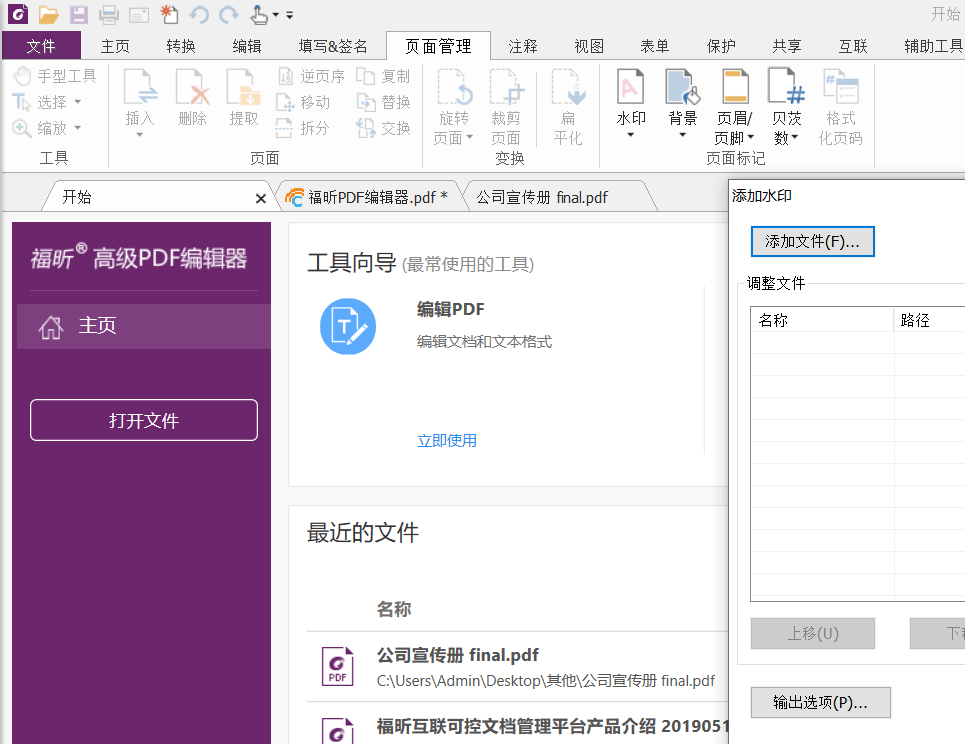The width and height of the screenshot is (965, 744).
Task: Switch to the 转换 ribbon tab
Action: (x=181, y=46)
